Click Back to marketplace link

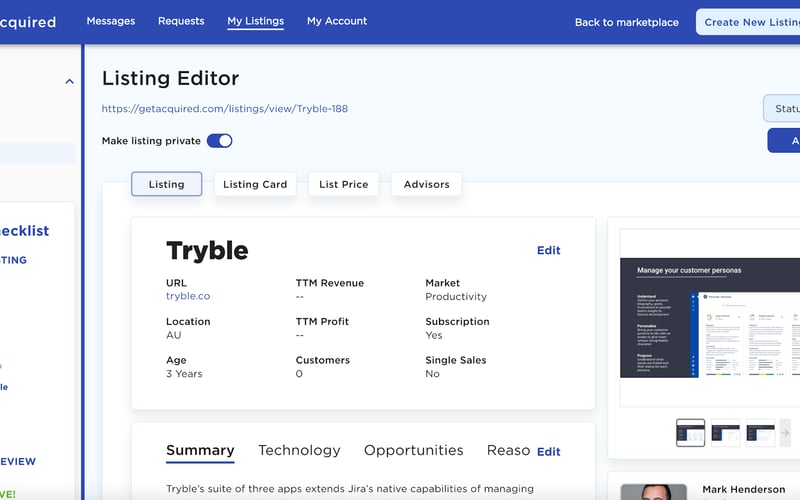coord(627,22)
